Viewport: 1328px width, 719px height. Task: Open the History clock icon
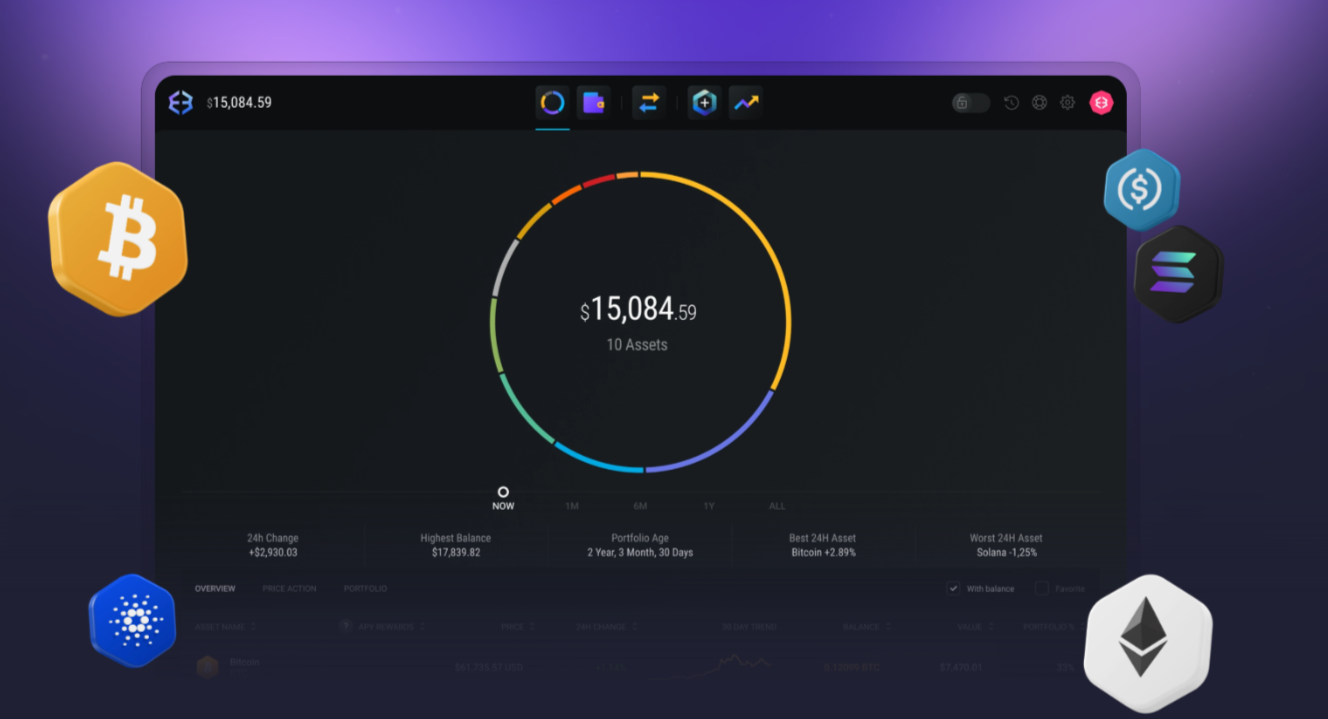pyautogui.click(x=1011, y=102)
